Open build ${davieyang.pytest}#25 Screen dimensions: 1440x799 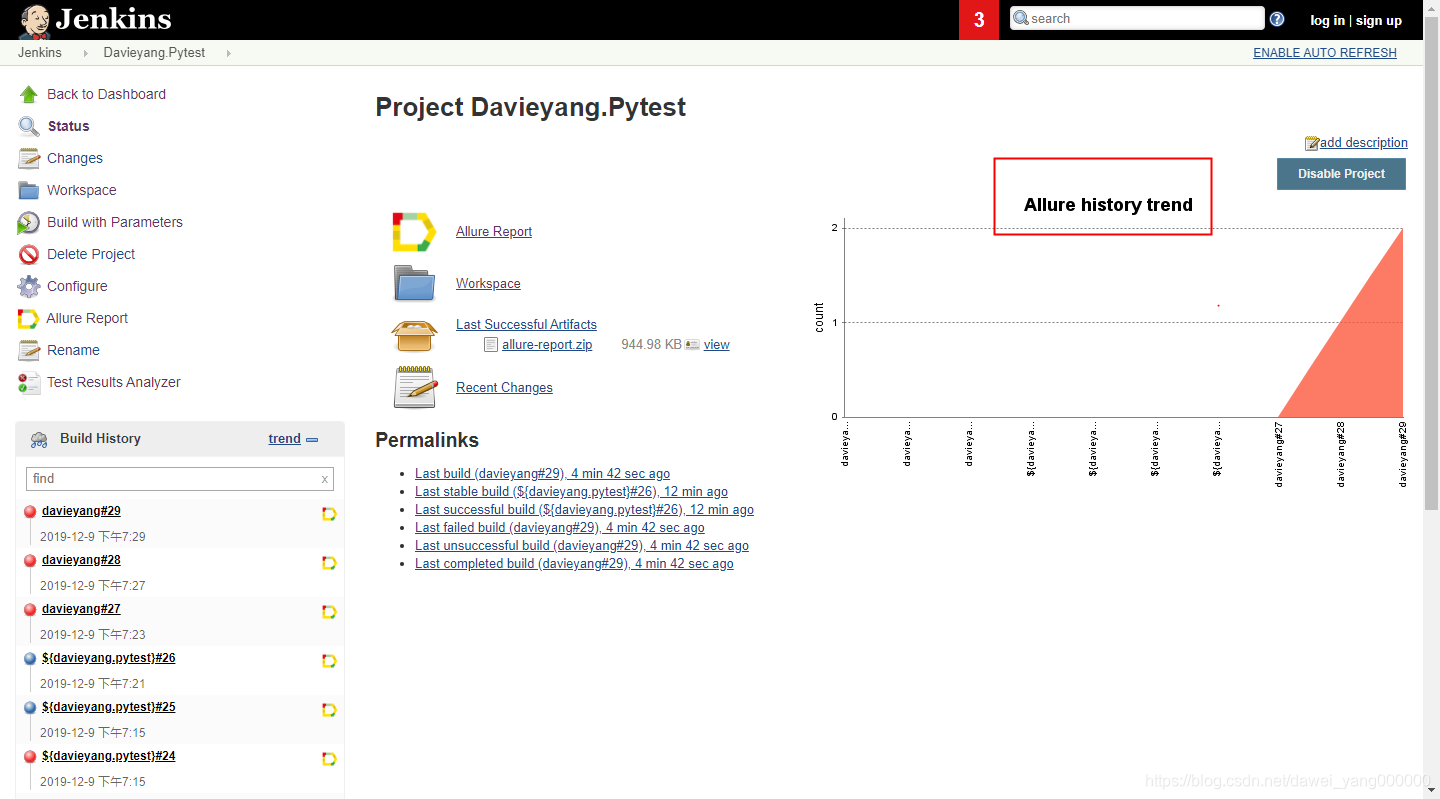tap(109, 707)
